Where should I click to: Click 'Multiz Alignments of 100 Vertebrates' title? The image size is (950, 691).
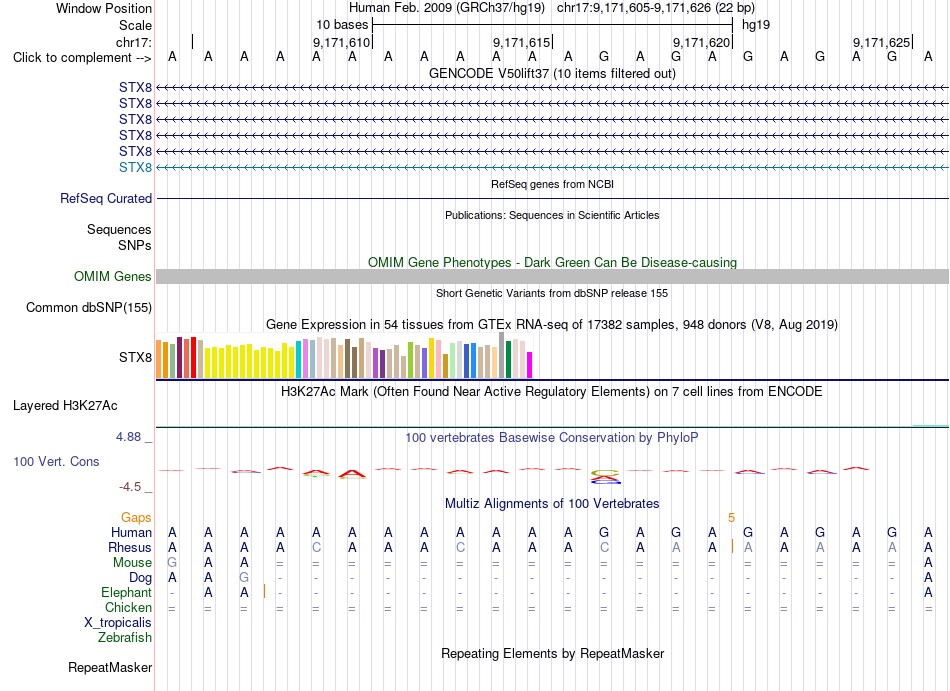[x=552, y=503]
